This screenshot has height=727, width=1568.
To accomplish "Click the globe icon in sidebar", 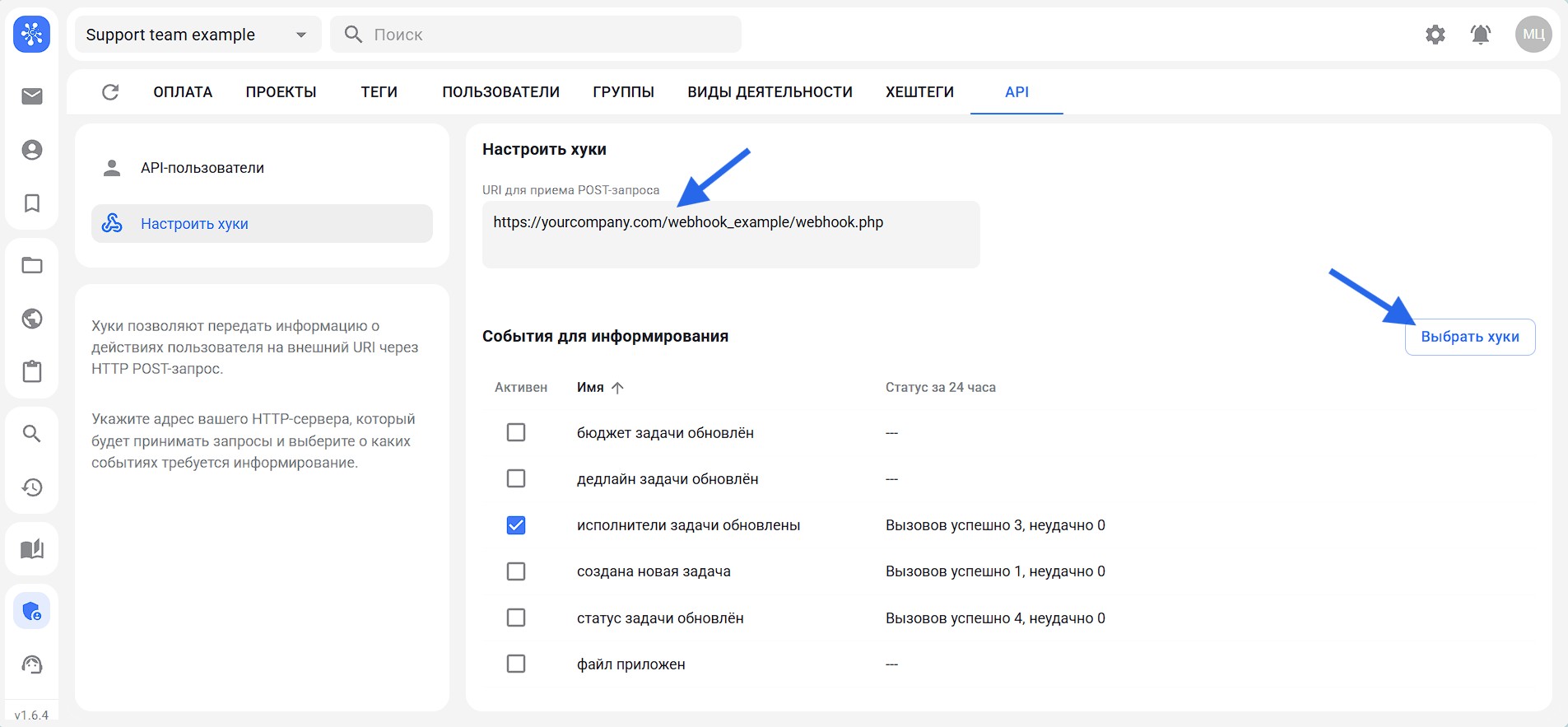I will (32, 319).
